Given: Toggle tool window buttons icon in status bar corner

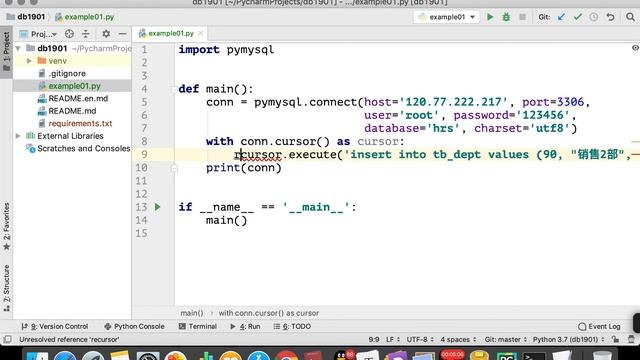Looking at the screenshot, I should (x=7, y=340).
